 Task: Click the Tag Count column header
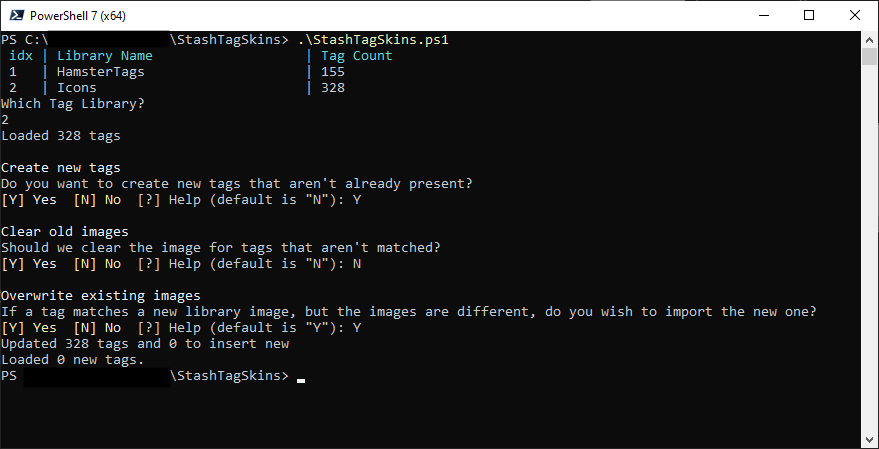click(x=357, y=55)
